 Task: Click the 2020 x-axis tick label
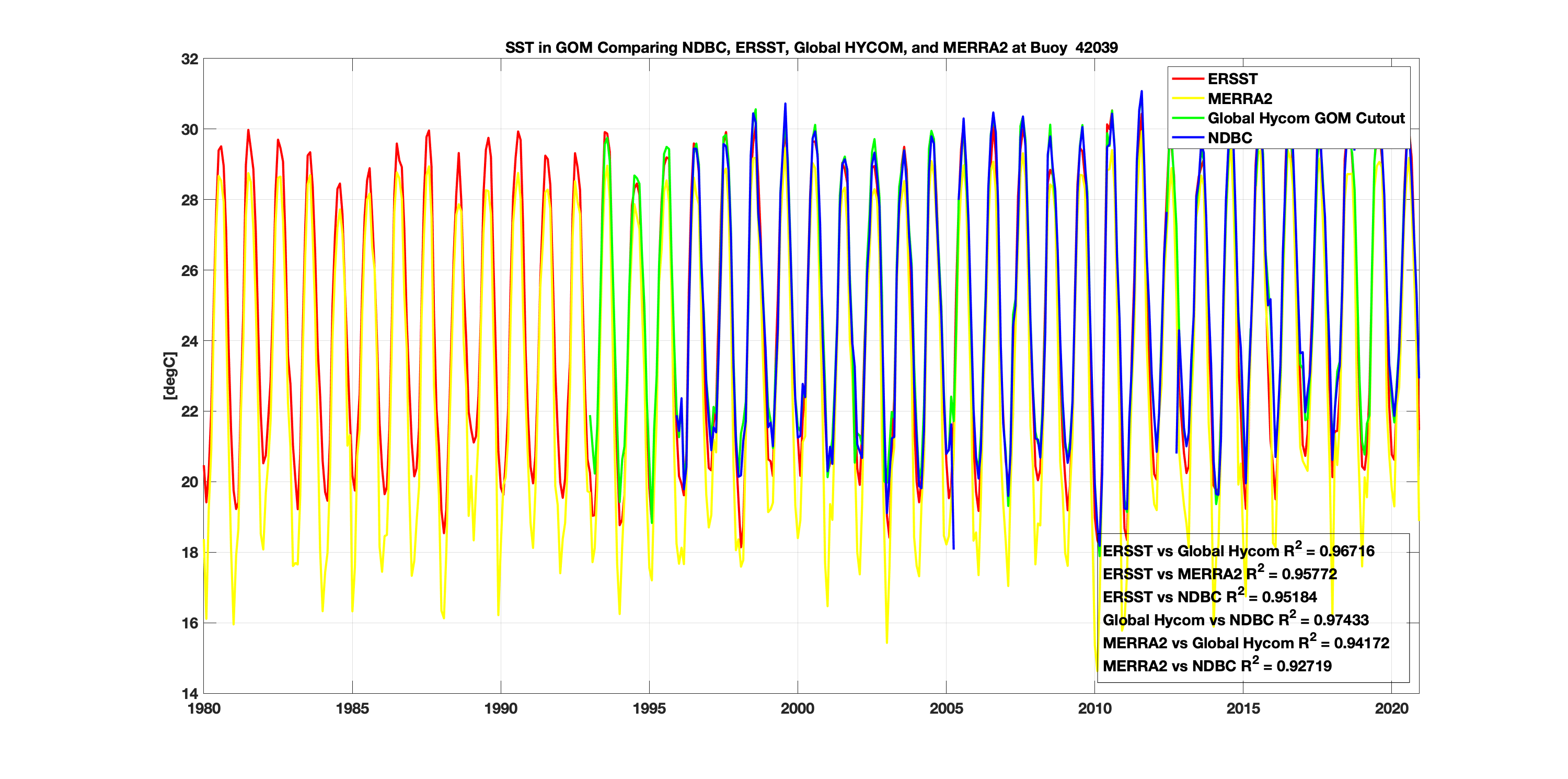(x=1391, y=708)
